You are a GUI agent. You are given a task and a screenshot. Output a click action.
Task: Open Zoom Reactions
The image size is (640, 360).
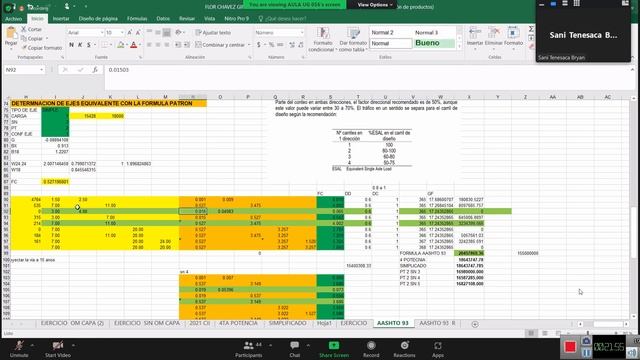pos(404,349)
